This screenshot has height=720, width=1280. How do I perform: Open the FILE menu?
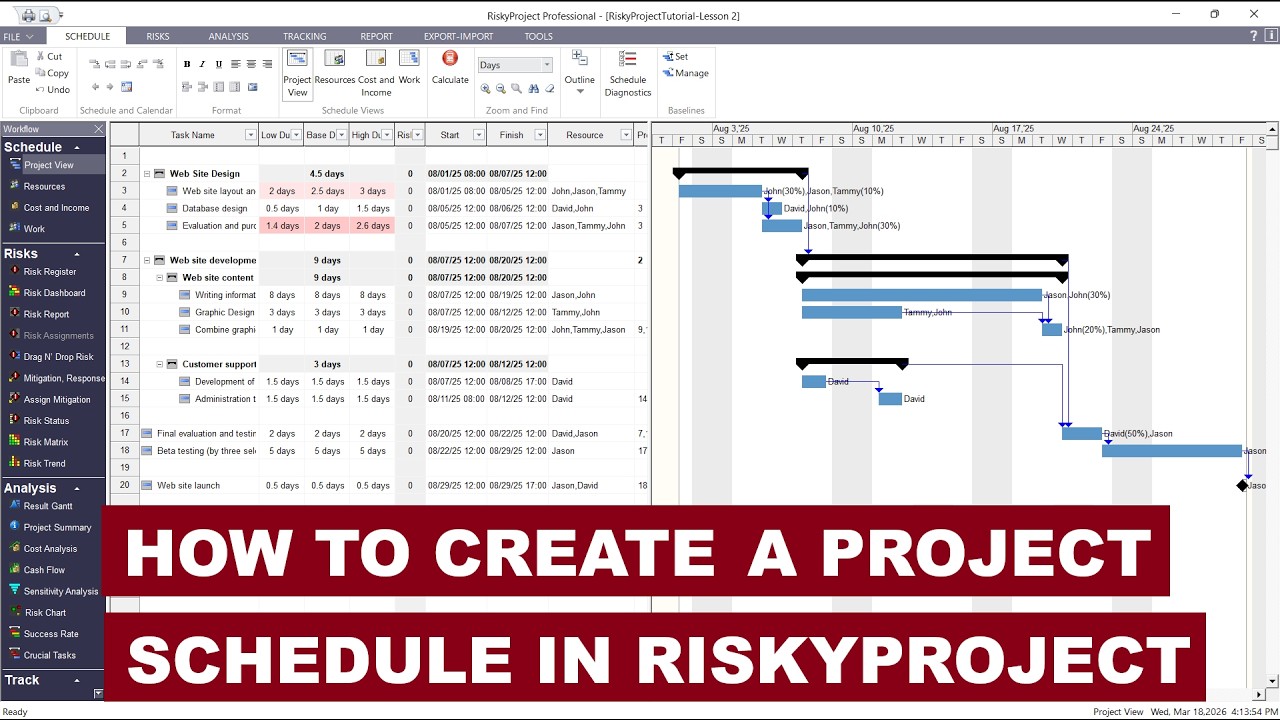pos(18,37)
